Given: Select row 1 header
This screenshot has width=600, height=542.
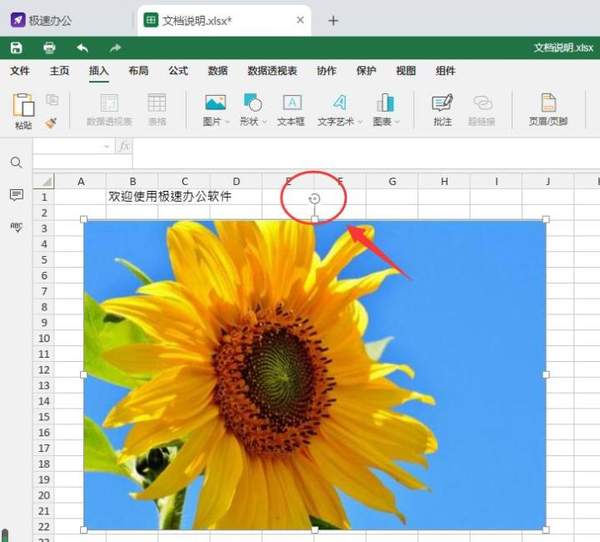Looking at the screenshot, I should [44, 197].
